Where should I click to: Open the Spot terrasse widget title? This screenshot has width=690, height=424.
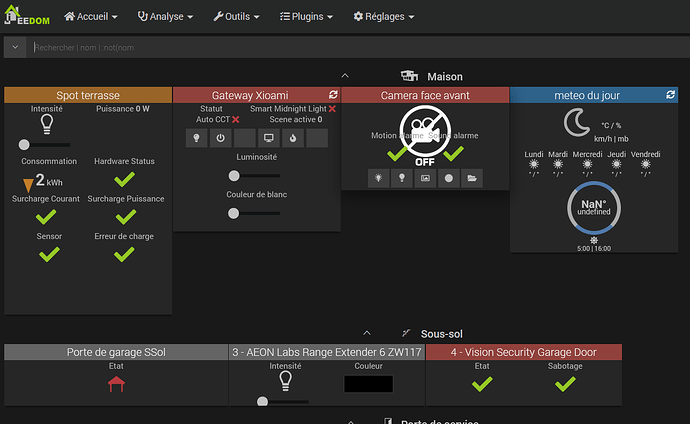(88, 95)
